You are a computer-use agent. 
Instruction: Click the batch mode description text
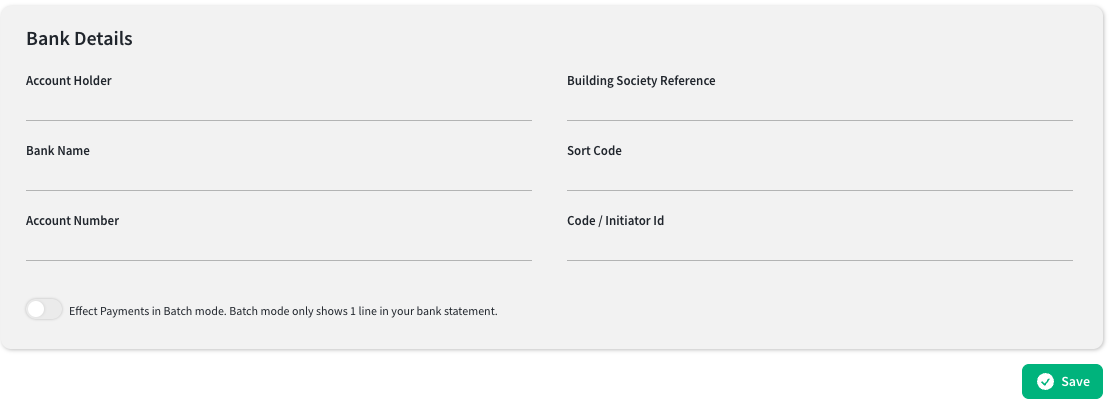coord(283,311)
